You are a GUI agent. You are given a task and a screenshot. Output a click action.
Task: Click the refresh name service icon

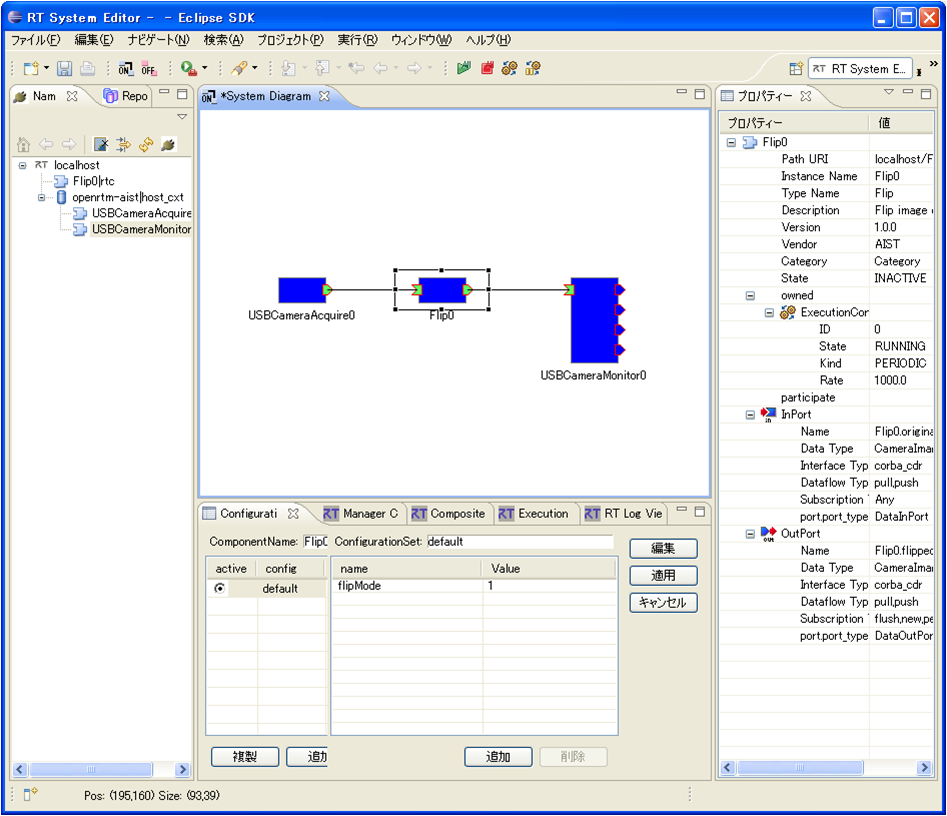(x=146, y=144)
